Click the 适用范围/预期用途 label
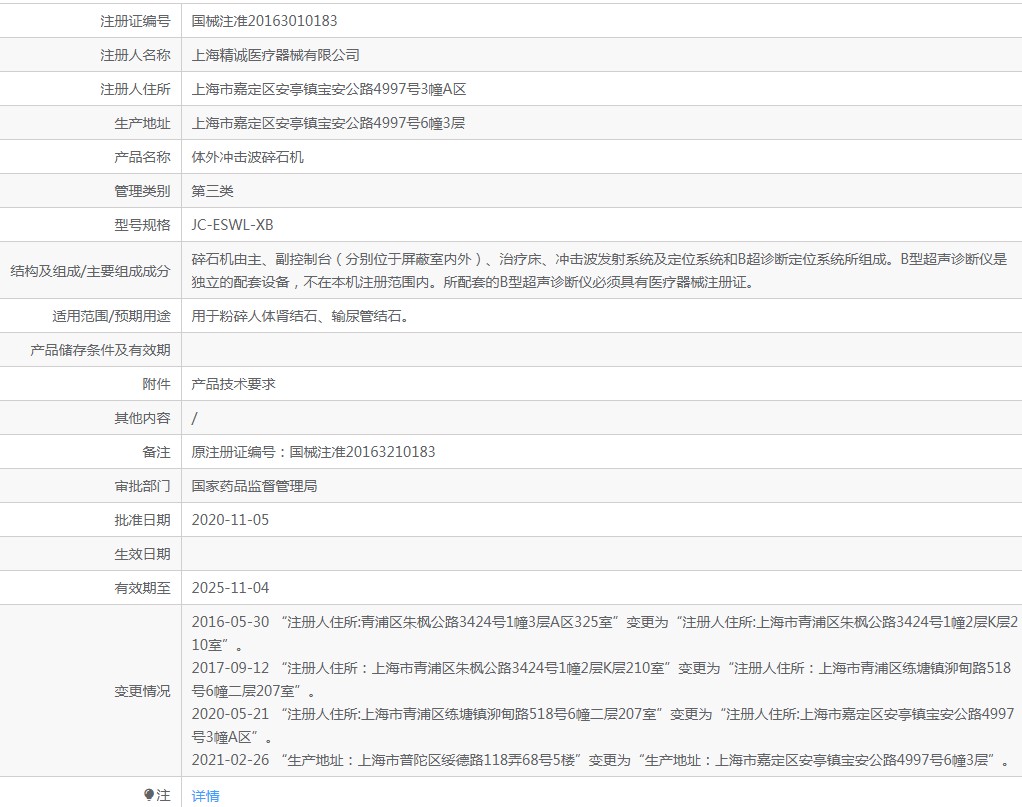The height and width of the screenshot is (807, 1022). pos(111,316)
